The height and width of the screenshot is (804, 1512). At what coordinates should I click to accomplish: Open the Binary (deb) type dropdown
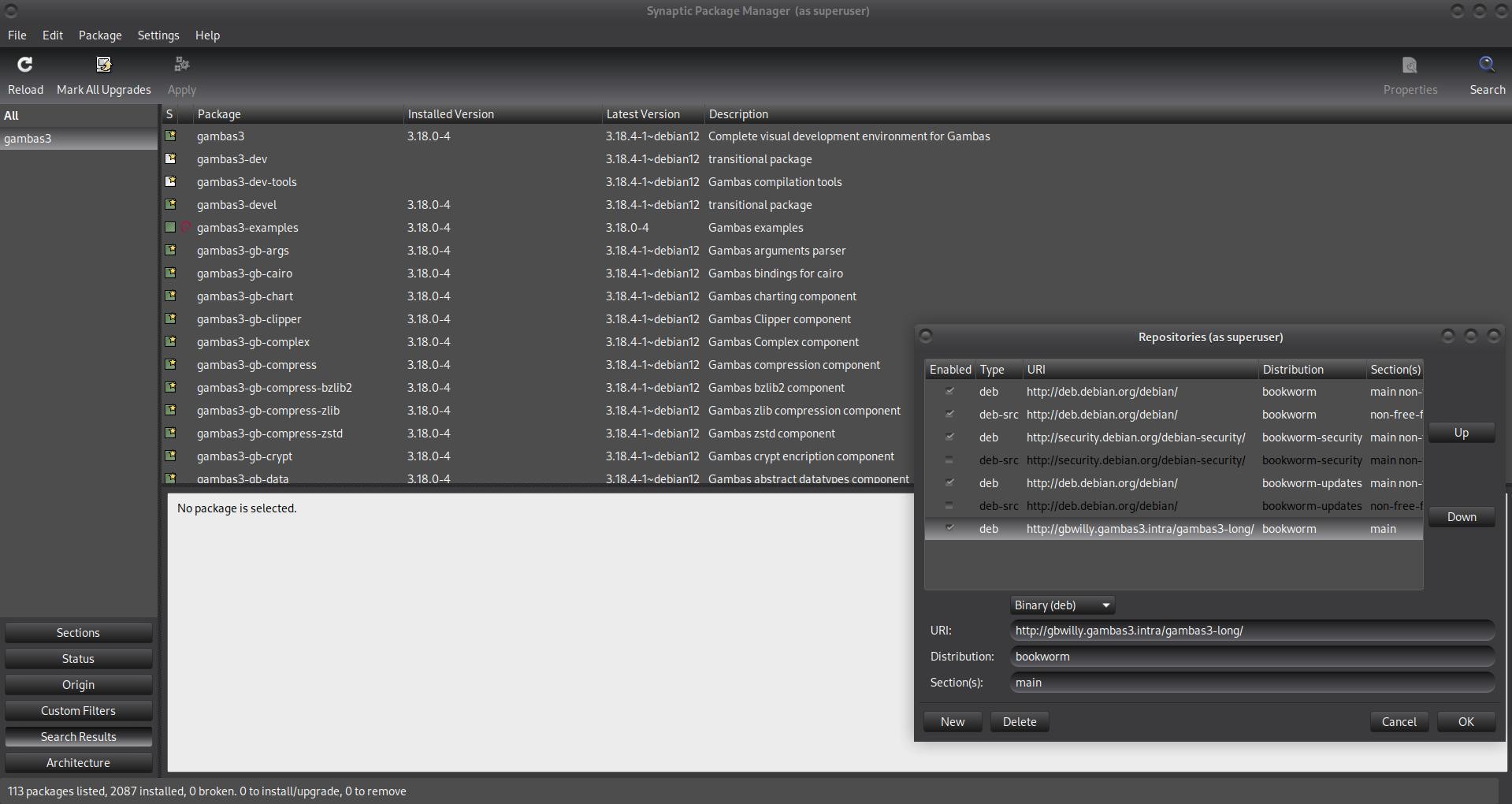1062,605
